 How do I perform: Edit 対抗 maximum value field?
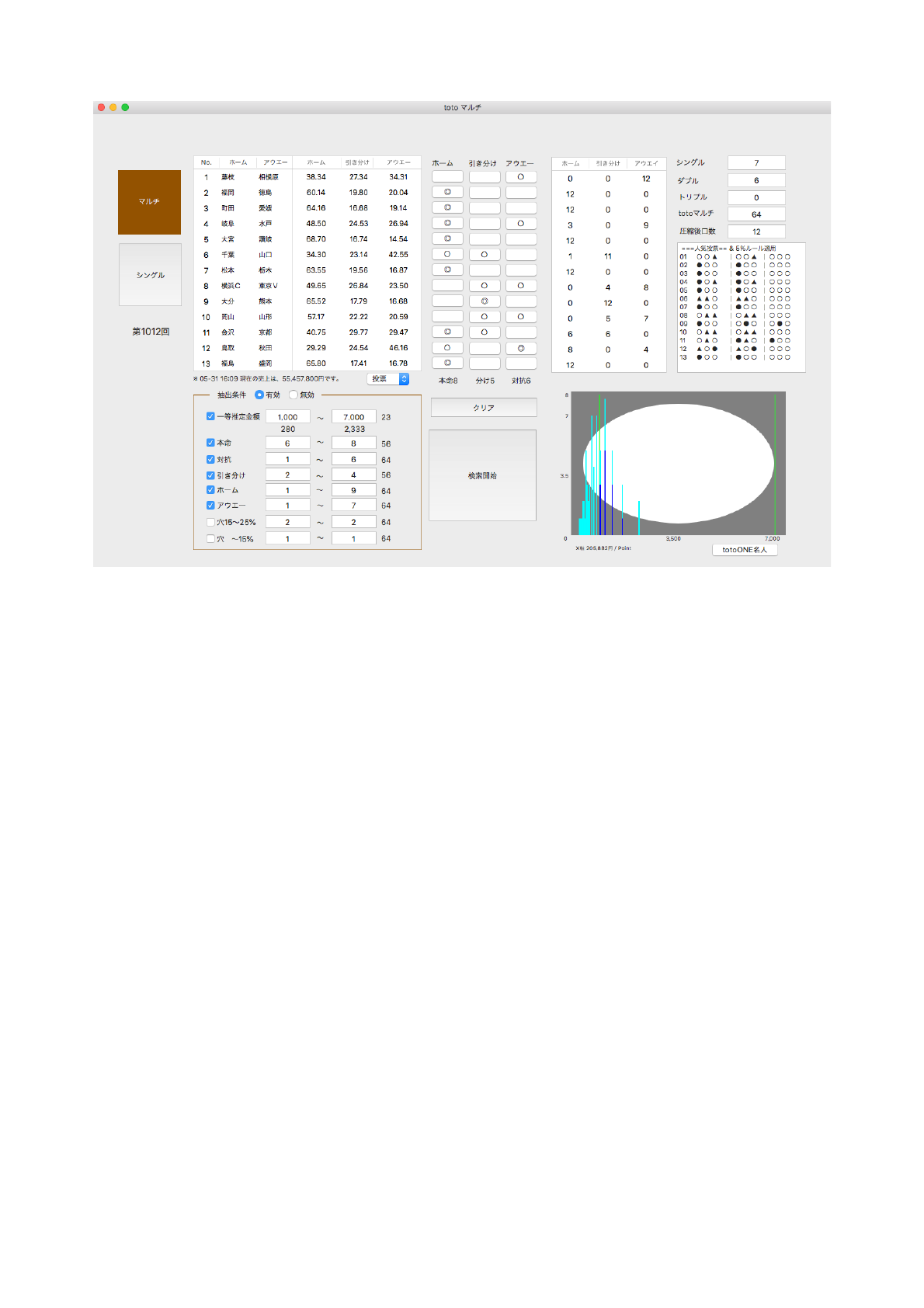354,460
